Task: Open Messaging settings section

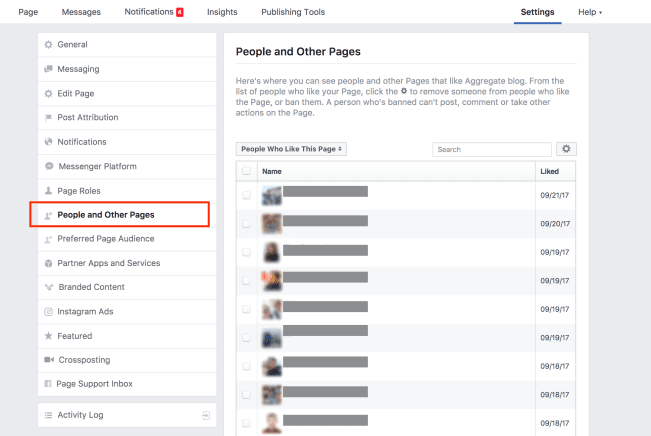Action: pyautogui.click(x=127, y=69)
